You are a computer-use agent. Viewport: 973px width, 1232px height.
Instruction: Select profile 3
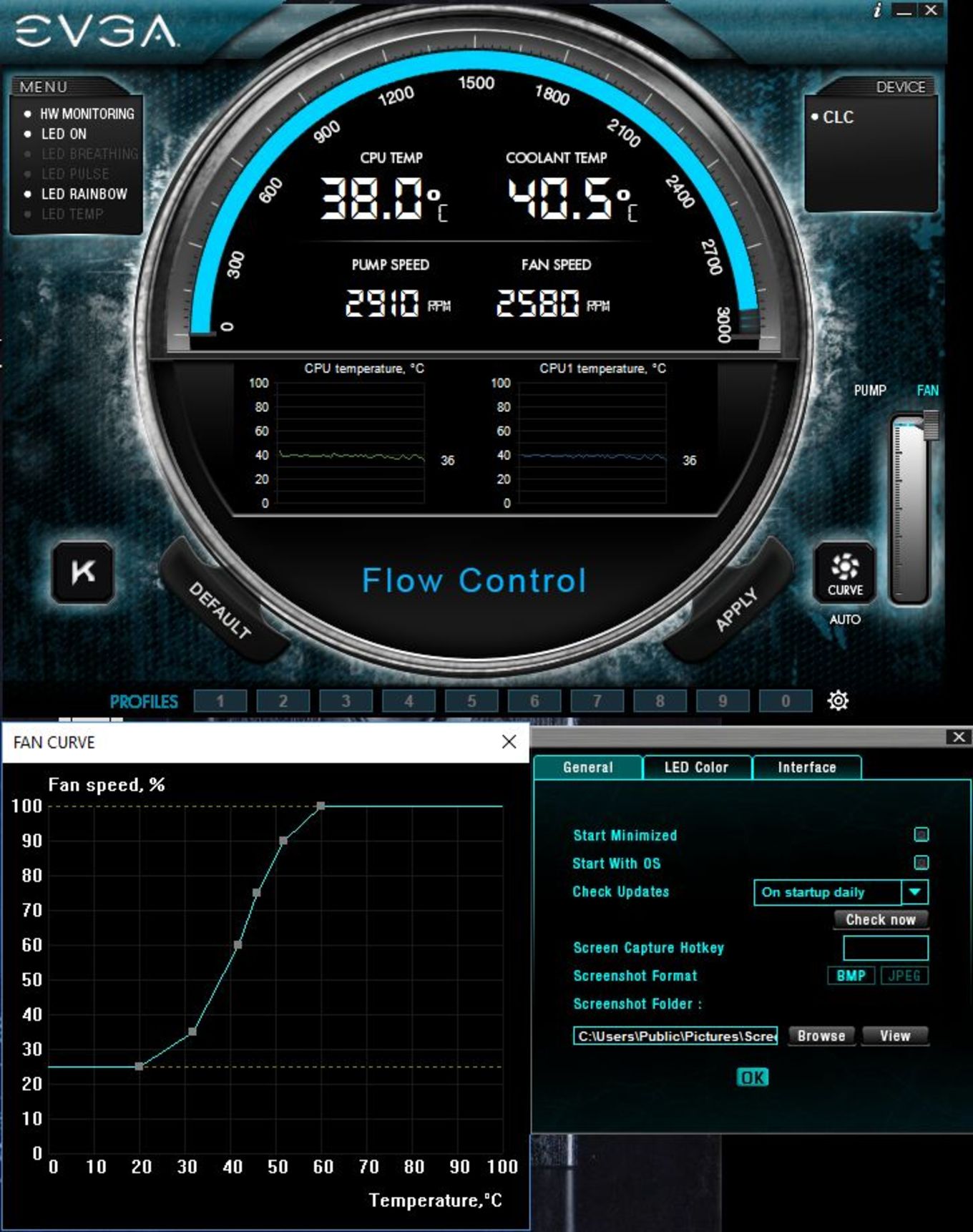pyautogui.click(x=346, y=701)
